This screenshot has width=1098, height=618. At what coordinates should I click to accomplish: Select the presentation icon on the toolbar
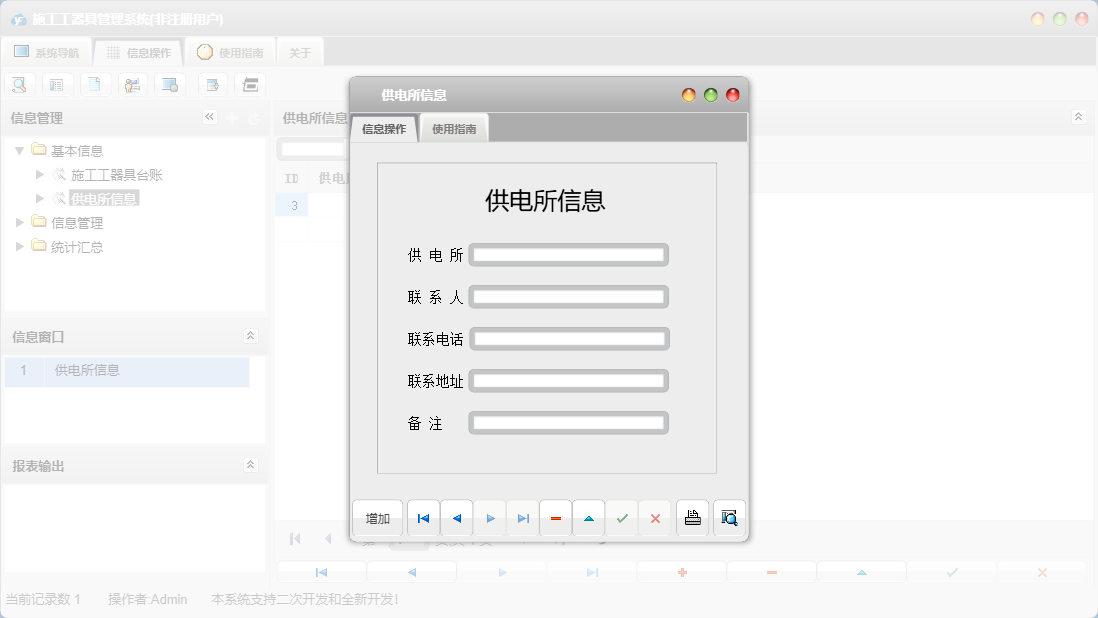point(133,84)
